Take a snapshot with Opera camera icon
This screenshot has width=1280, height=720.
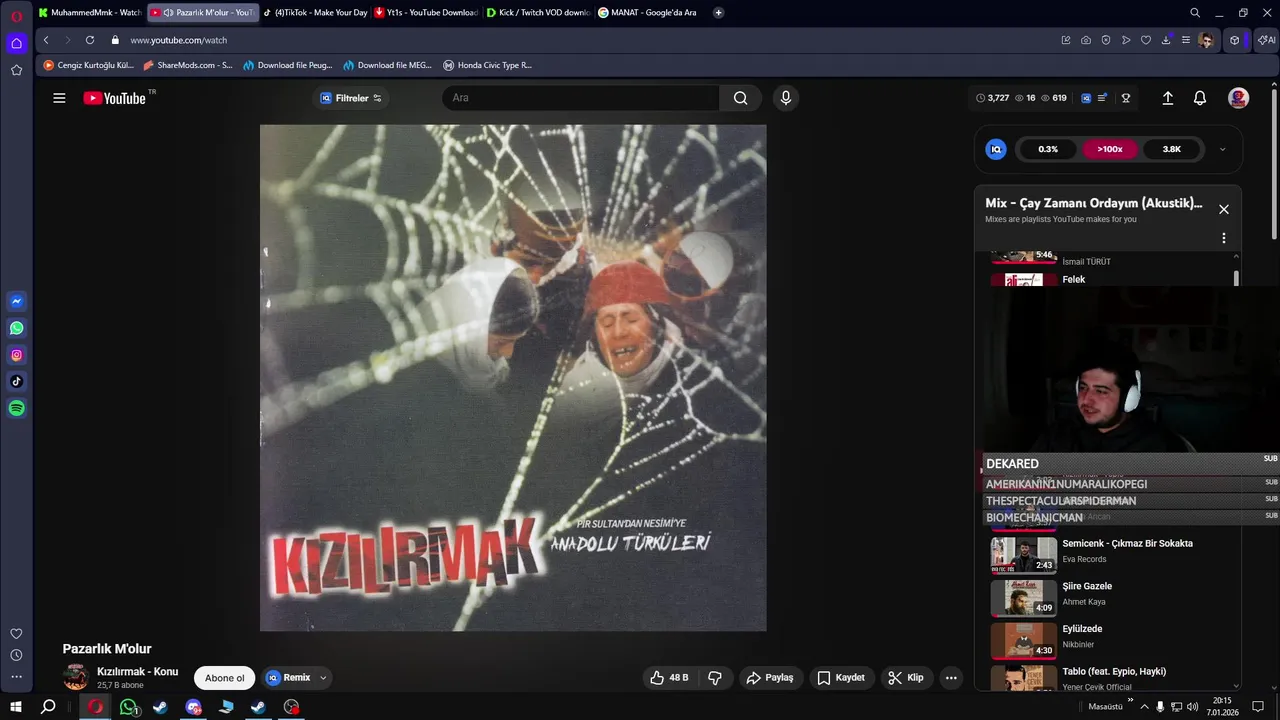coord(1086,40)
